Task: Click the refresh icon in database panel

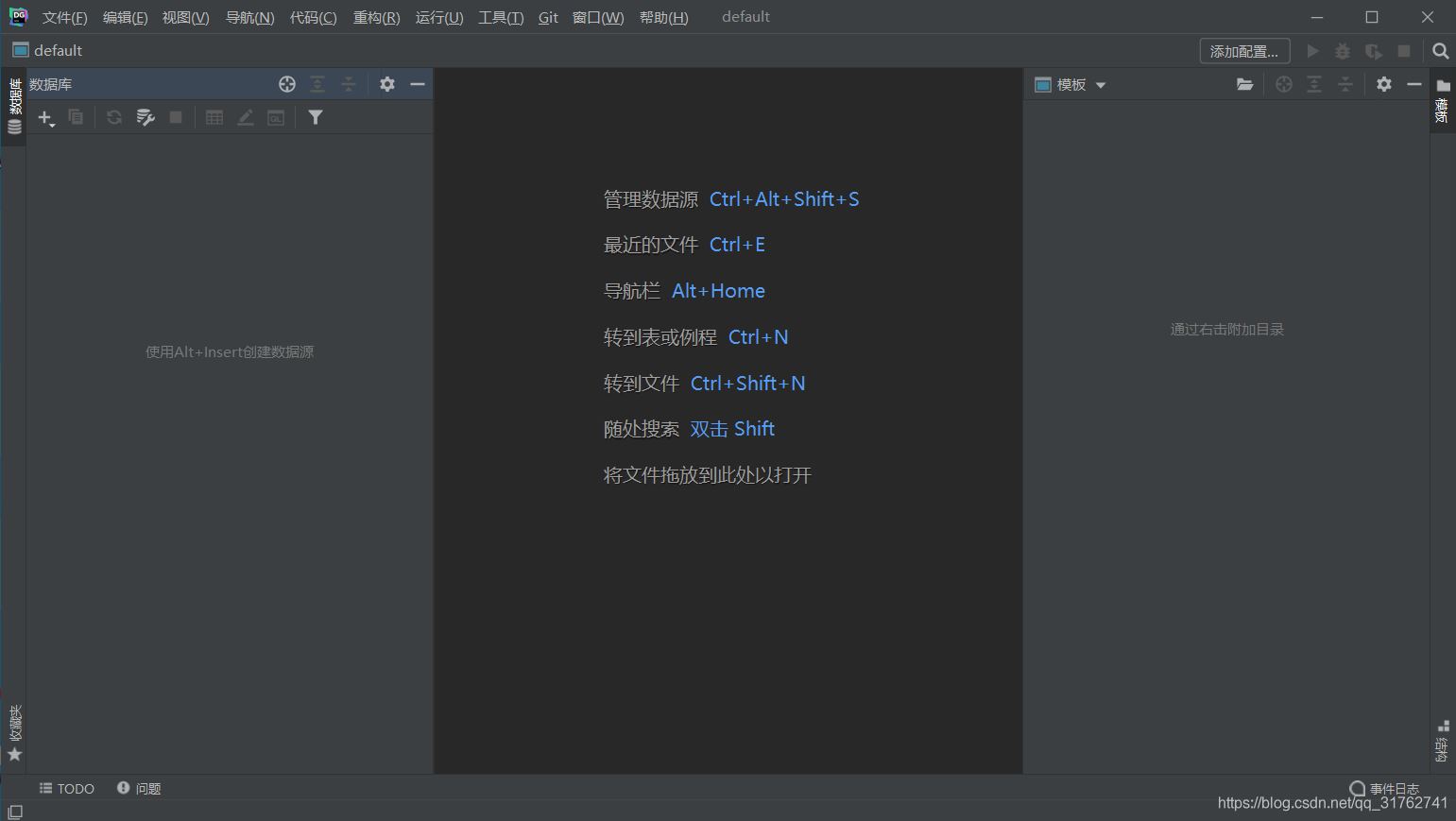Action: click(114, 118)
